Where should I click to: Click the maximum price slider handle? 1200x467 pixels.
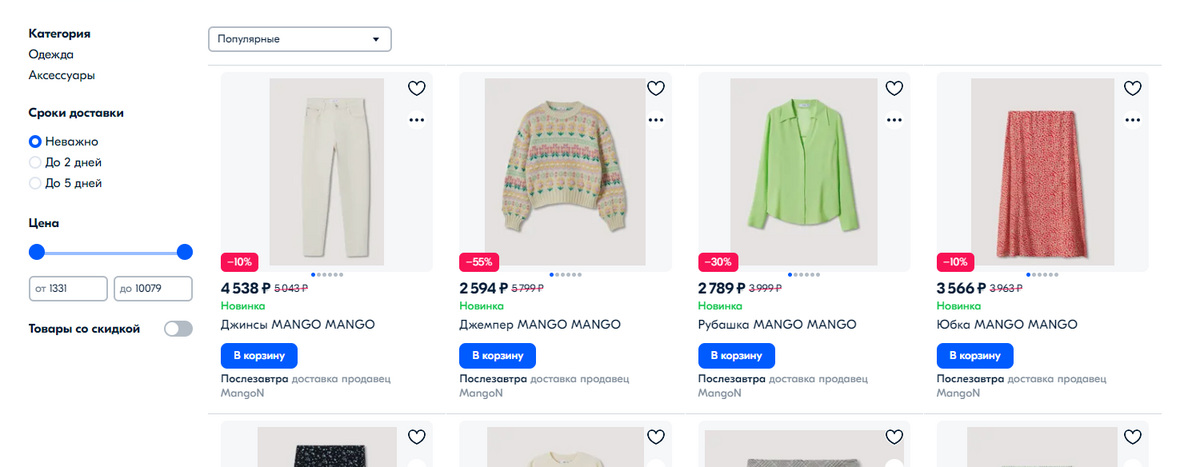184,252
